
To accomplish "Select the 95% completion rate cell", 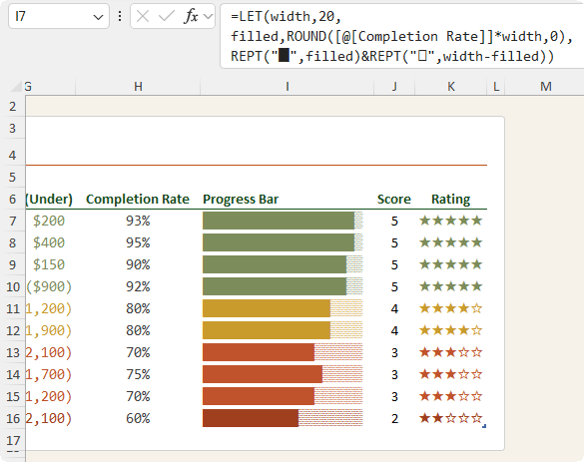I will point(138,243).
